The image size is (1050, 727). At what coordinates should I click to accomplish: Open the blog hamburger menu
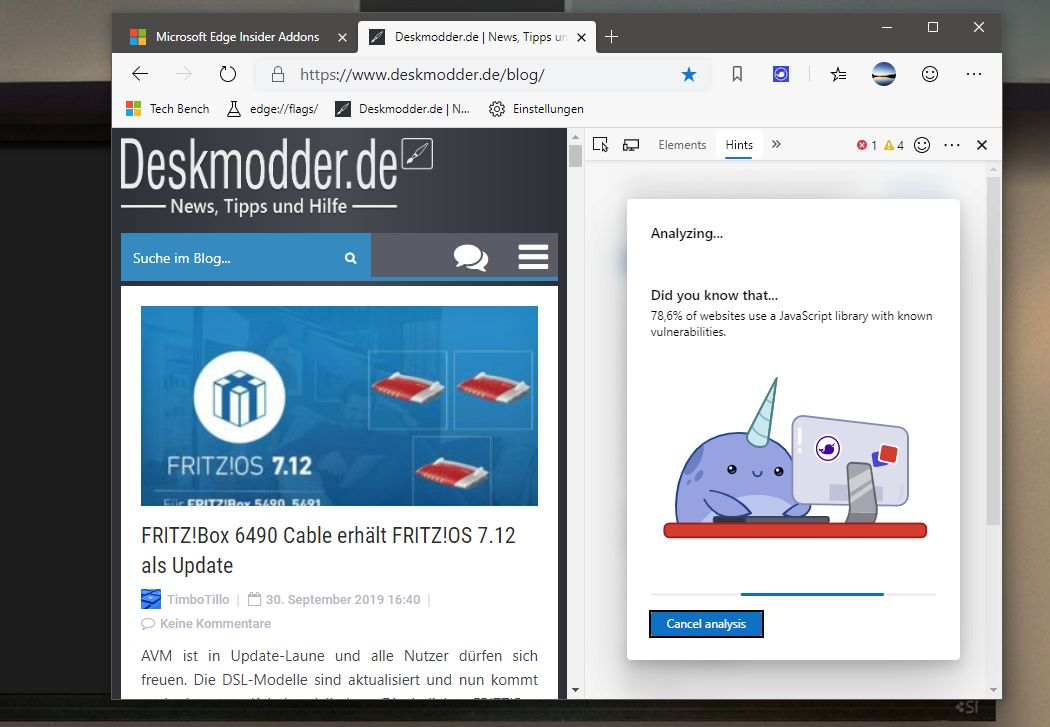tap(533, 257)
